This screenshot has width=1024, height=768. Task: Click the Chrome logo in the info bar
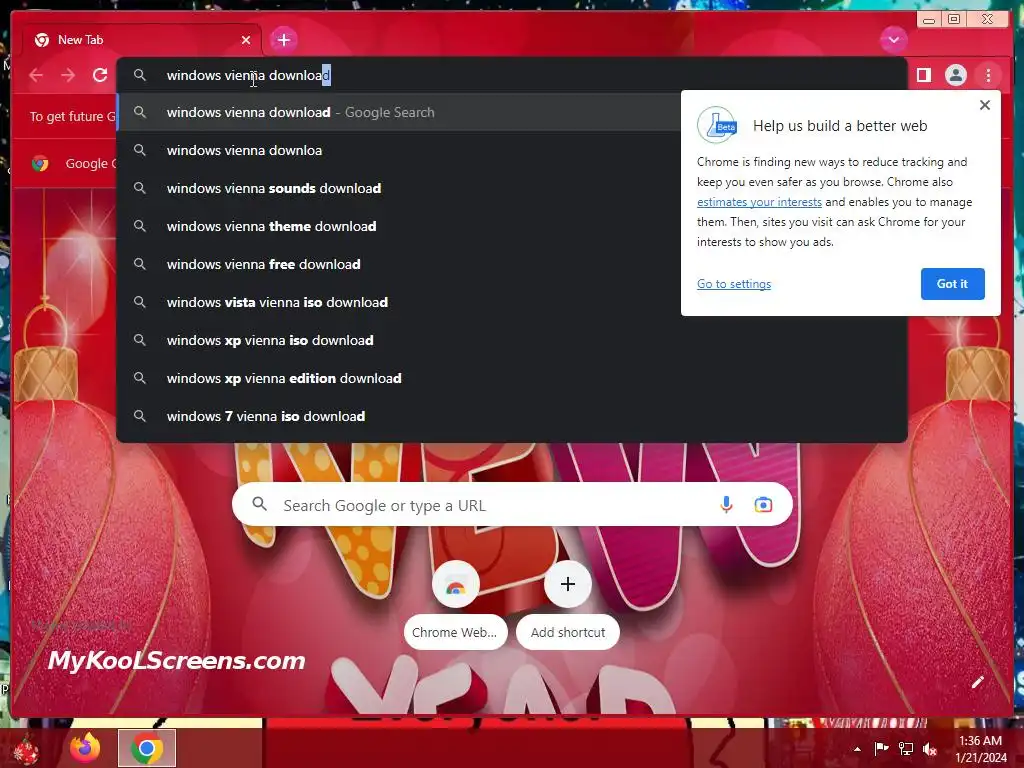[40, 163]
